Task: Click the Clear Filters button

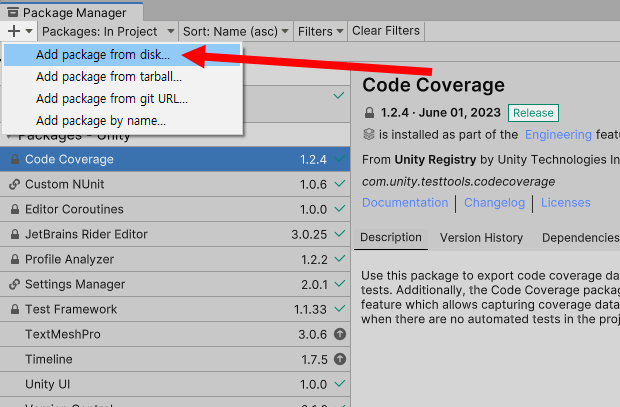Action: [x=386, y=31]
